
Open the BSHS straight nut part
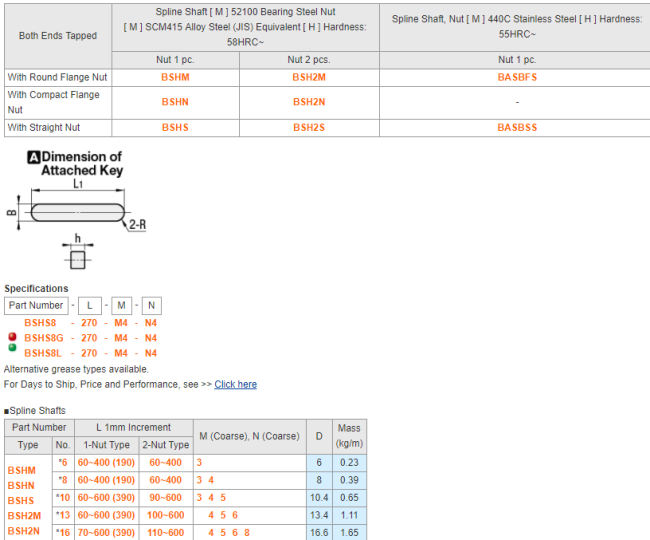coord(175,128)
